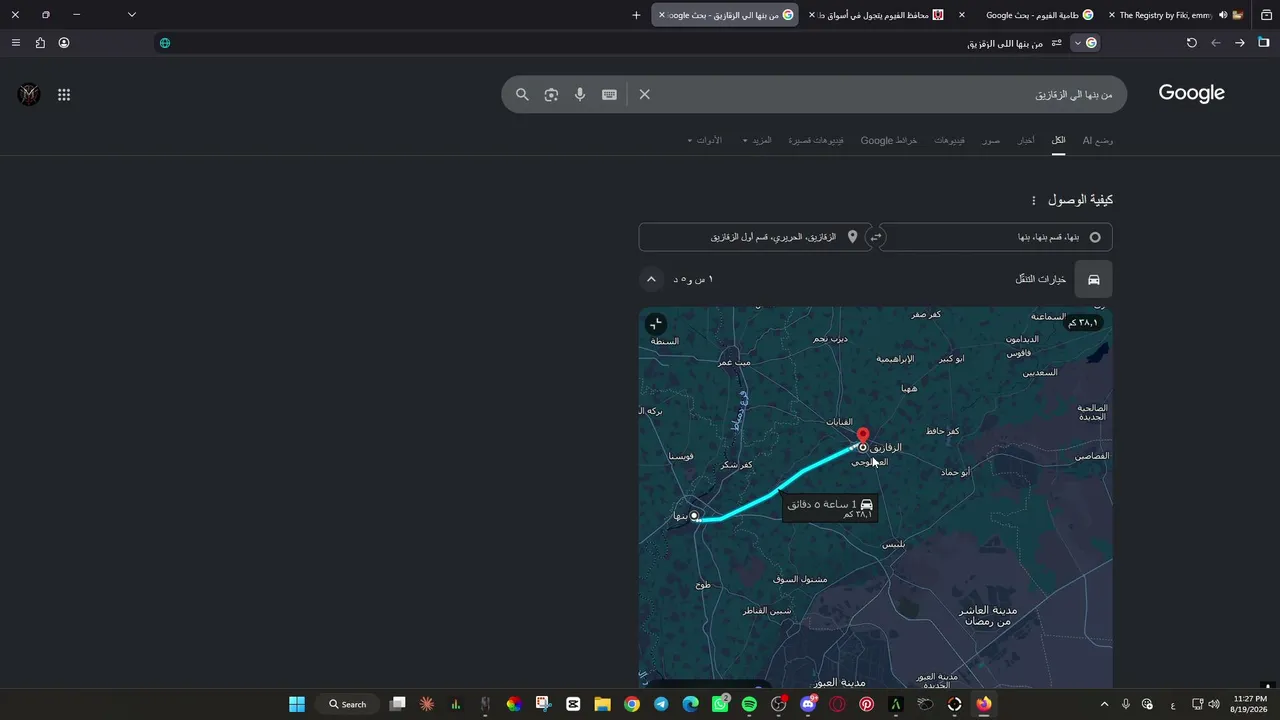Click خيارات التنقل travel options label
Image resolution: width=1280 pixels, height=720 pixels.
coord(1040,279)
